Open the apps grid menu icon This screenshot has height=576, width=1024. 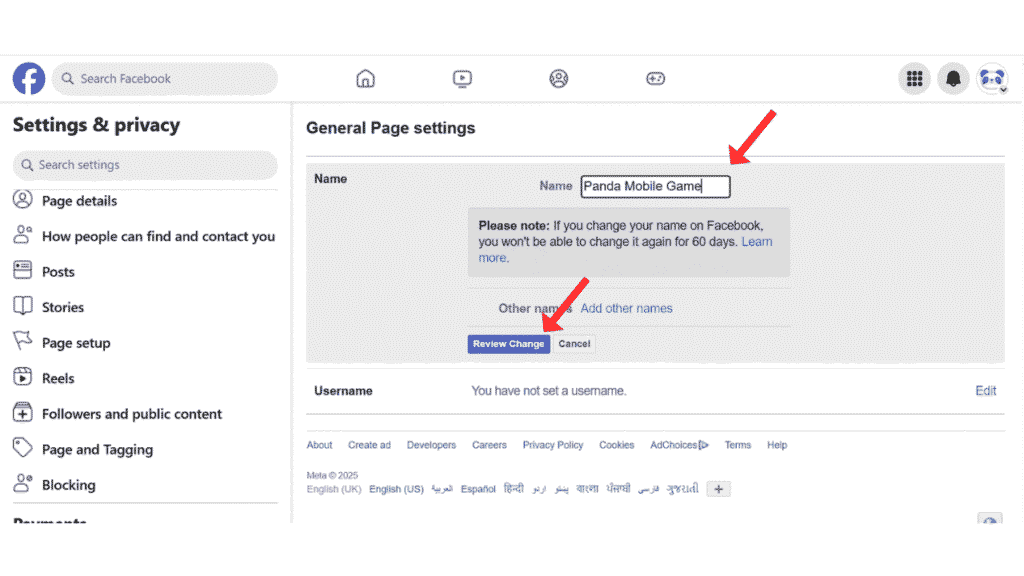[914, 78]
